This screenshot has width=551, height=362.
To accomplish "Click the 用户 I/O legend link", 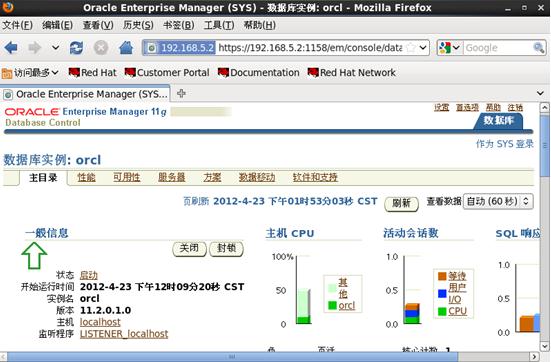I will pos(457,293).
